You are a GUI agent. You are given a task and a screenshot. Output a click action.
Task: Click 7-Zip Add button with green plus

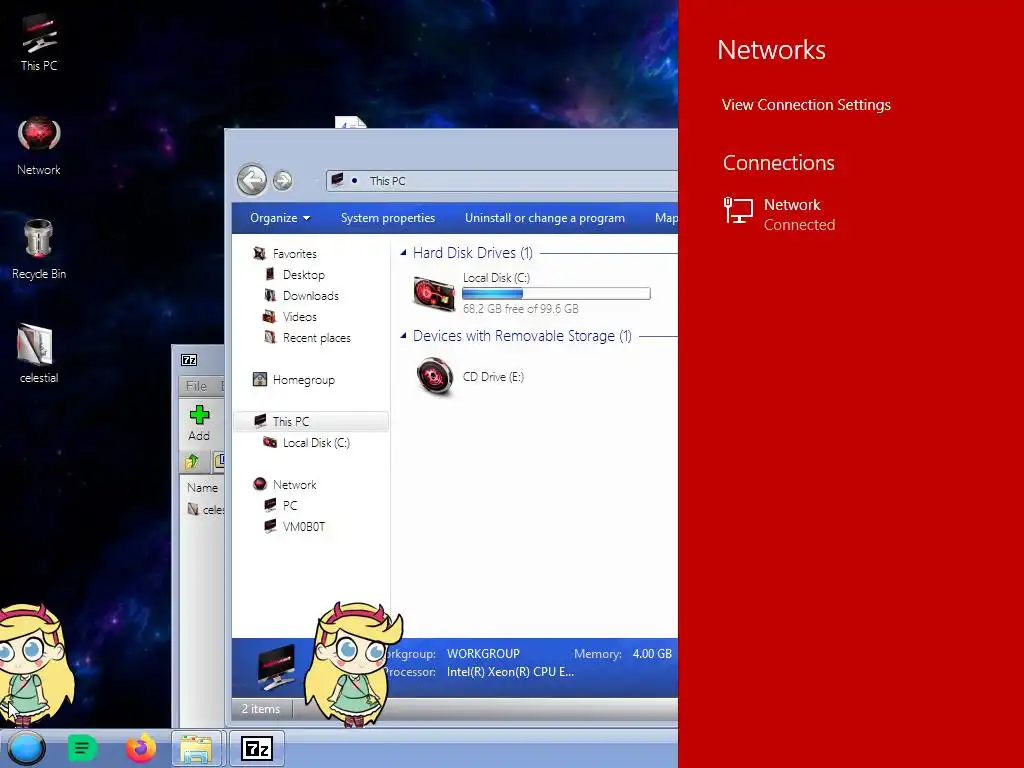pos(199,423)
